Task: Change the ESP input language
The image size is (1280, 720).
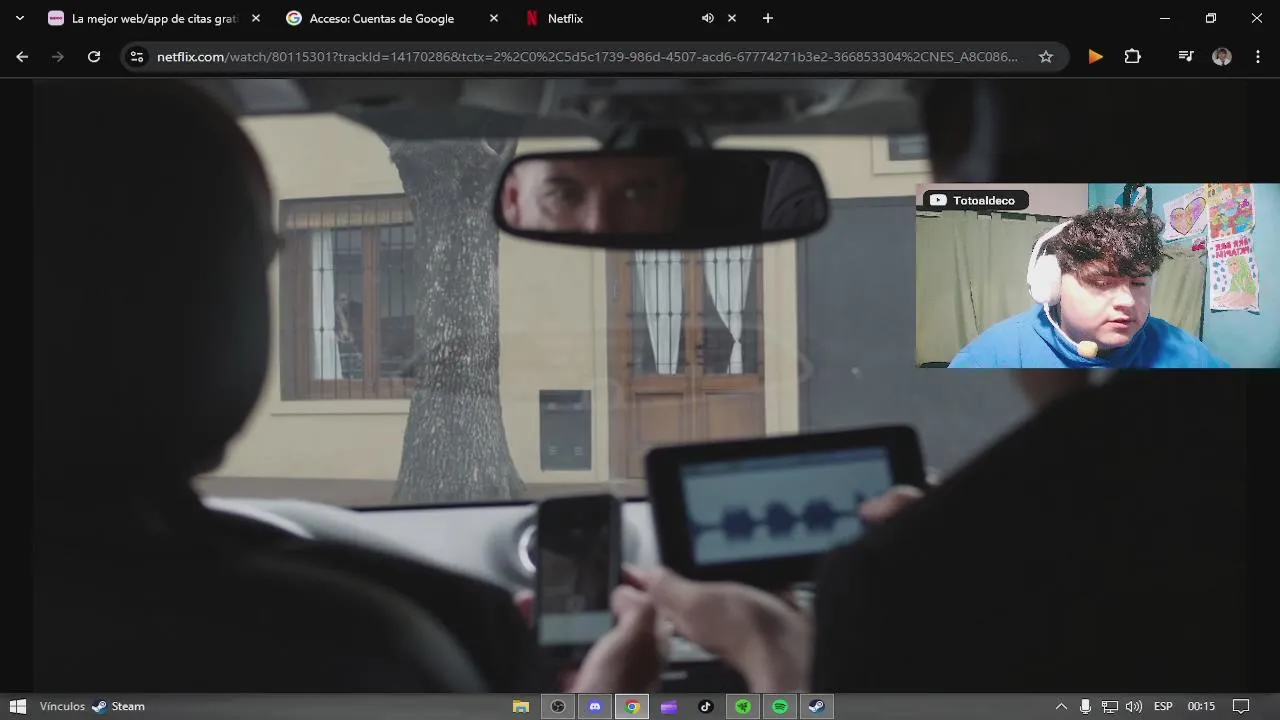Action: [1163, 706]
